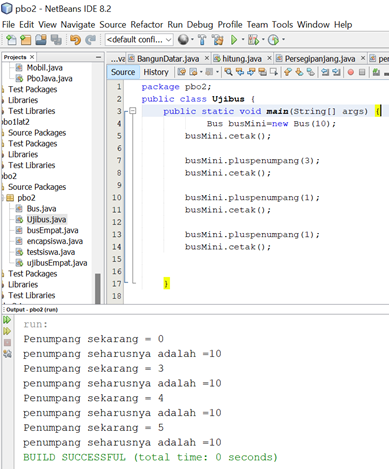Close the Projects panel tab
The width and height of the screenshot is (389, 469).
(x=32, y=57)
